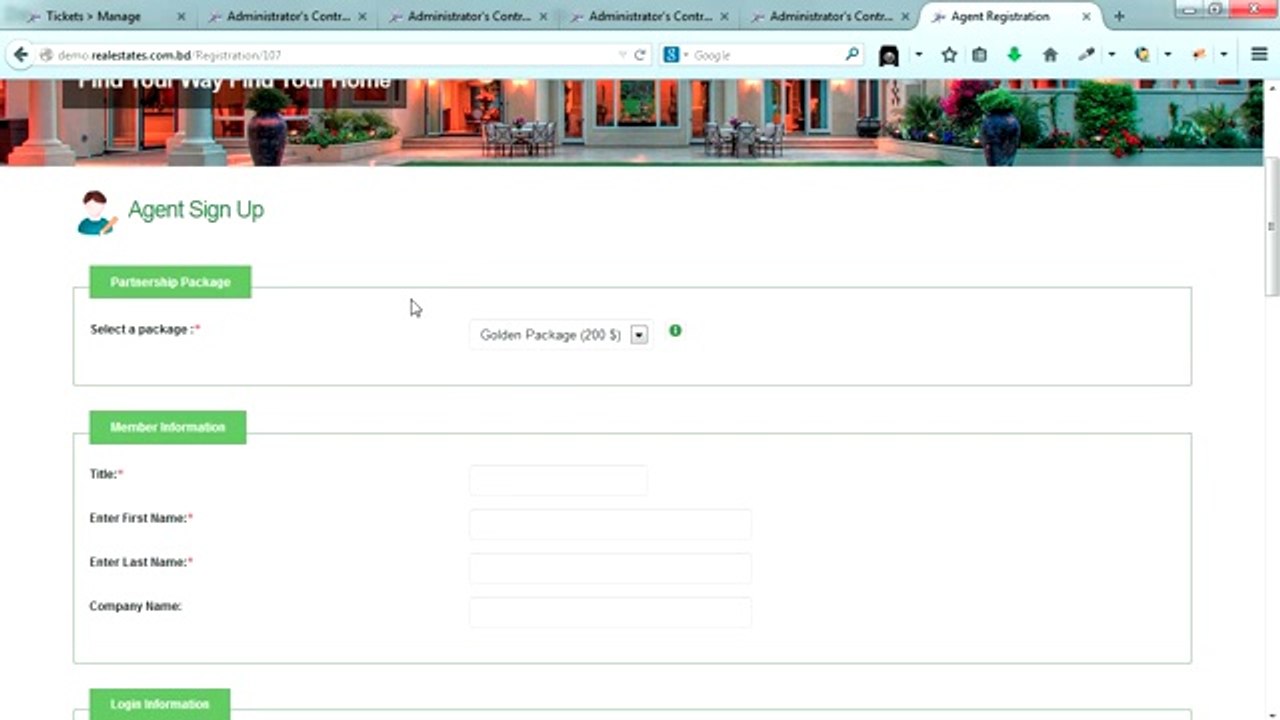This screenshot has height=720, width=1280.
Task: Open the Firefox hamburger menu
Action: click(1259, 55)
